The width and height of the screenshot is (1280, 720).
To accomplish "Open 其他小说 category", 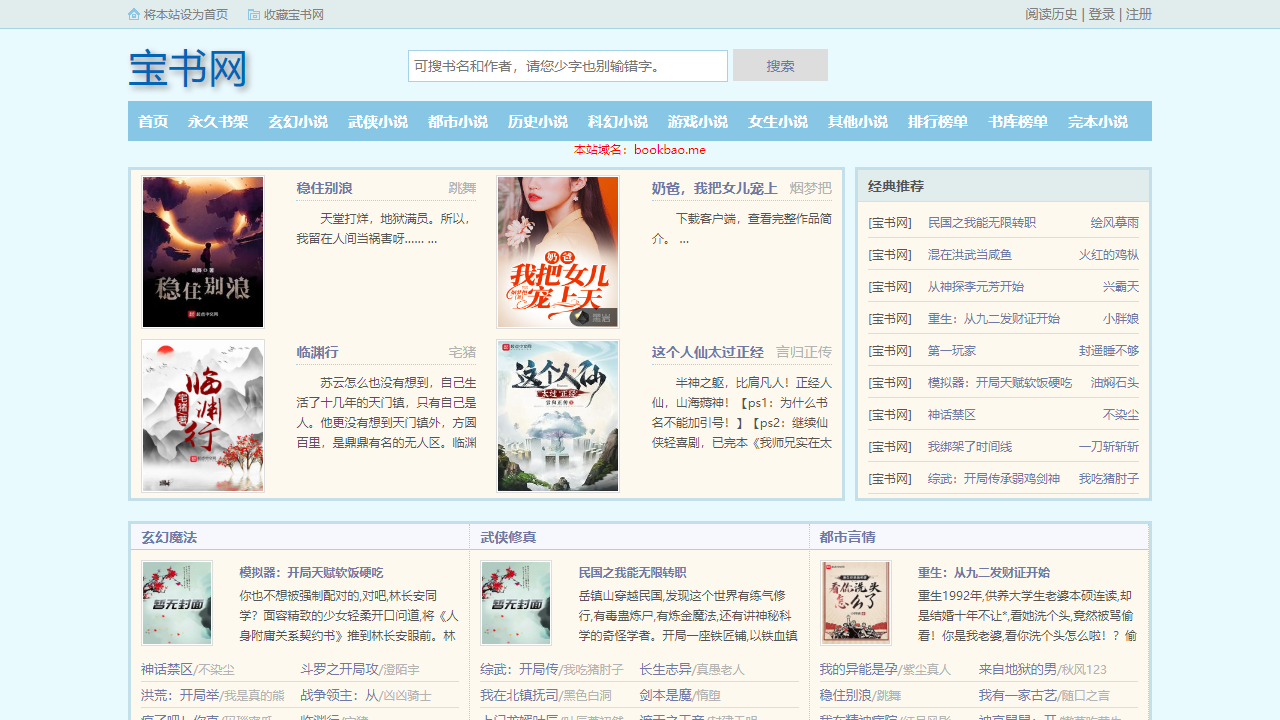I will 858,121.
